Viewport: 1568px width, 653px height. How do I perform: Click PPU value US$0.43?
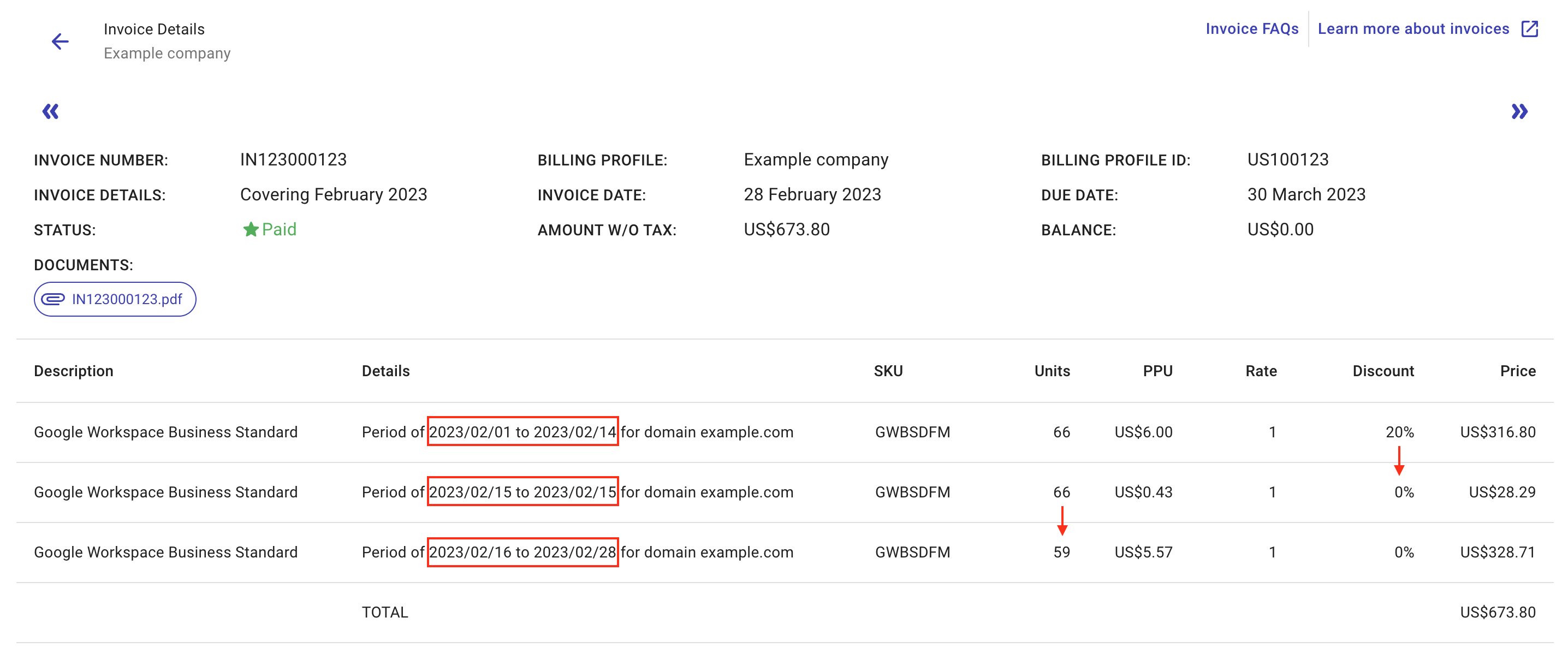coord(1143,492)
